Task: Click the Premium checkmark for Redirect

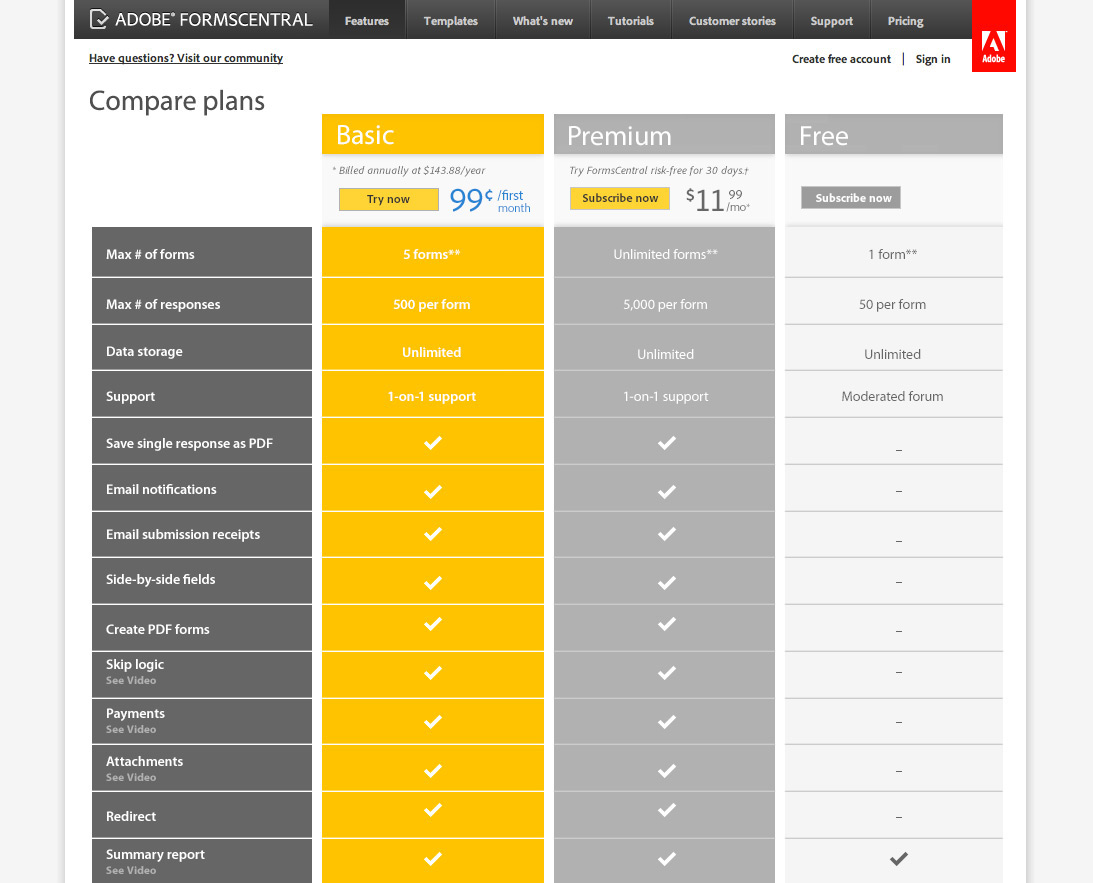Action: 666,809
